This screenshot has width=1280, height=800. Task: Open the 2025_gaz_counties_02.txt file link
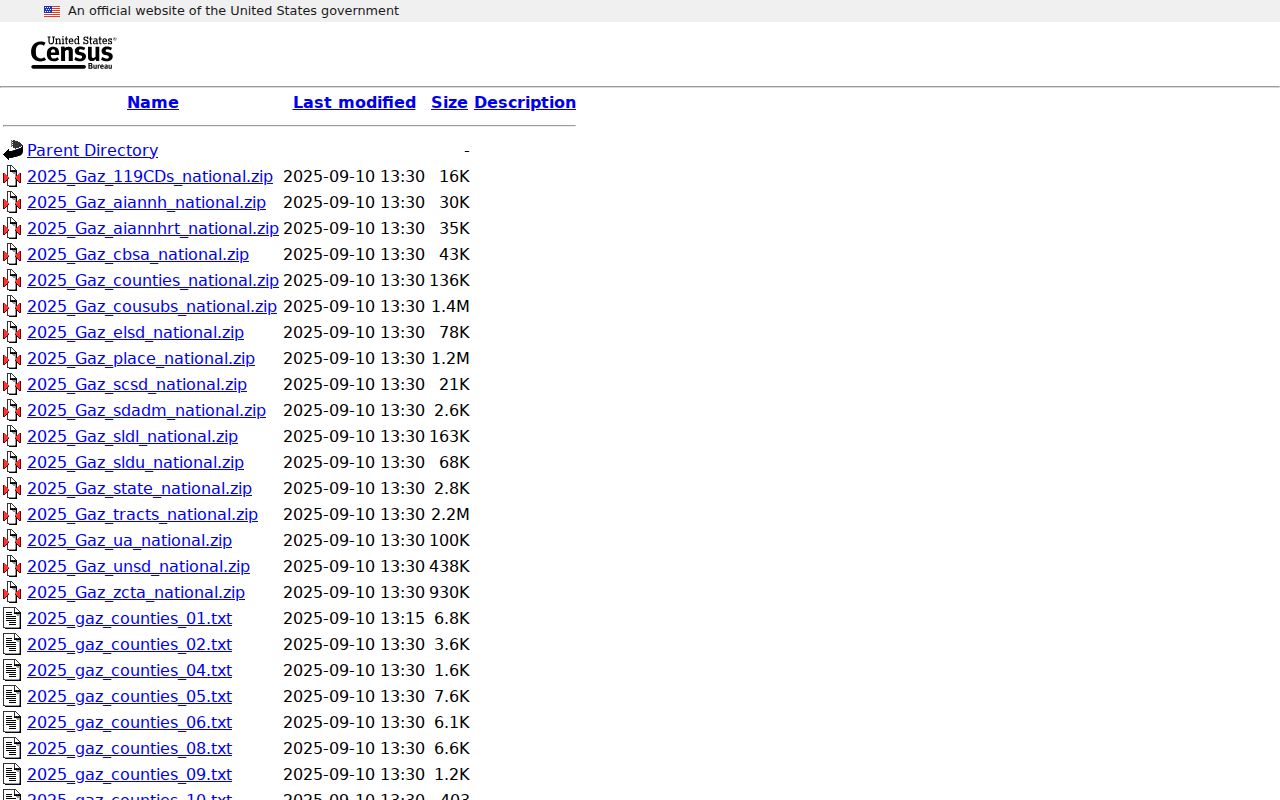pos(129,644)
